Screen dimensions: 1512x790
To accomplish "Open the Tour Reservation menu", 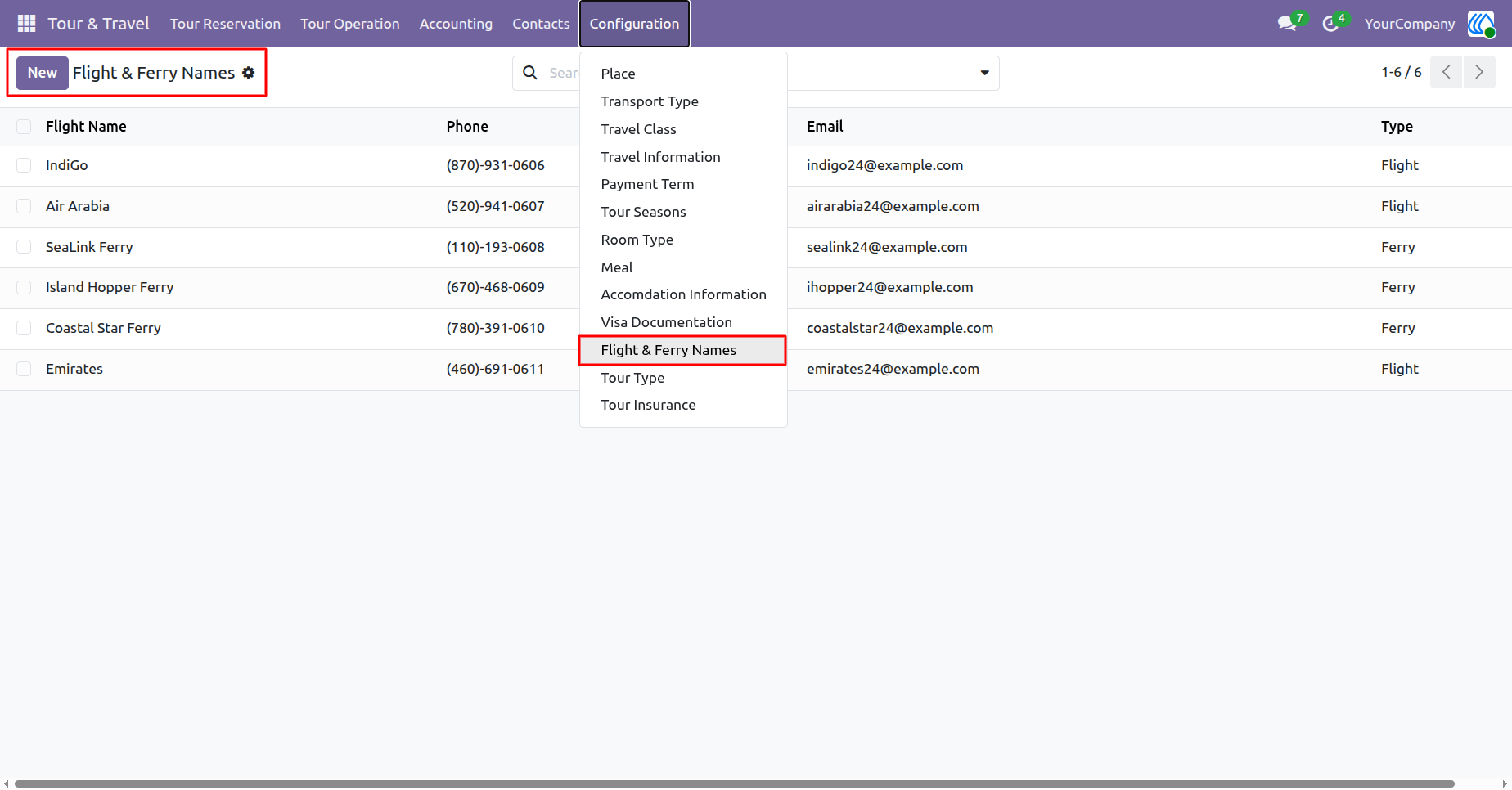I will point(225,24).
